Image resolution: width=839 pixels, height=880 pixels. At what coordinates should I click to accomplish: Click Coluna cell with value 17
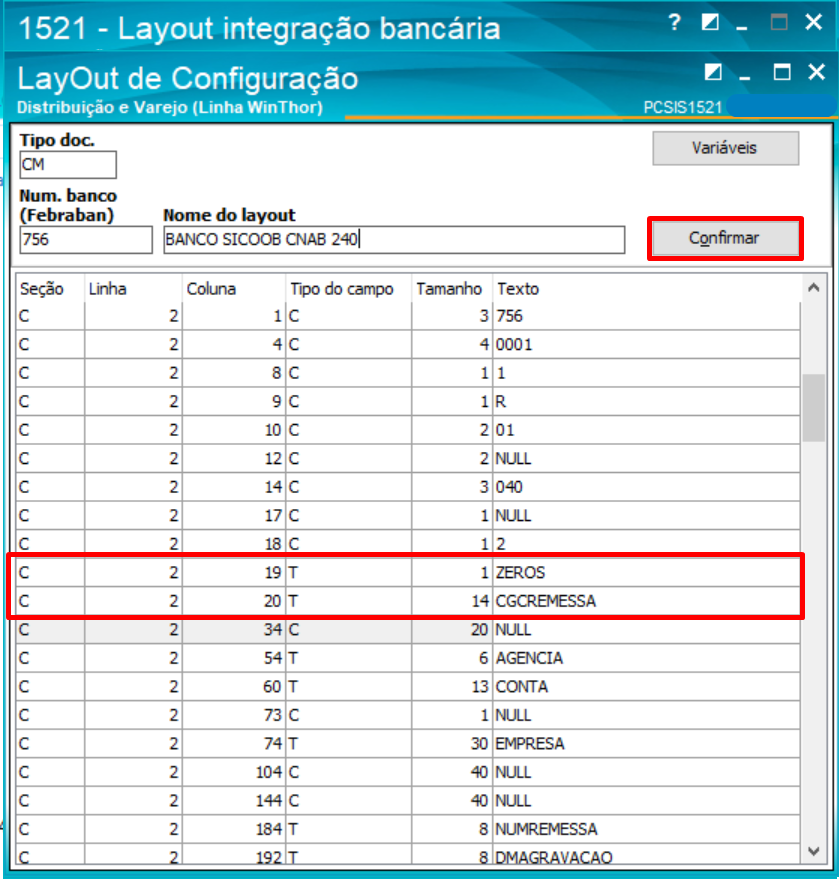233,516
